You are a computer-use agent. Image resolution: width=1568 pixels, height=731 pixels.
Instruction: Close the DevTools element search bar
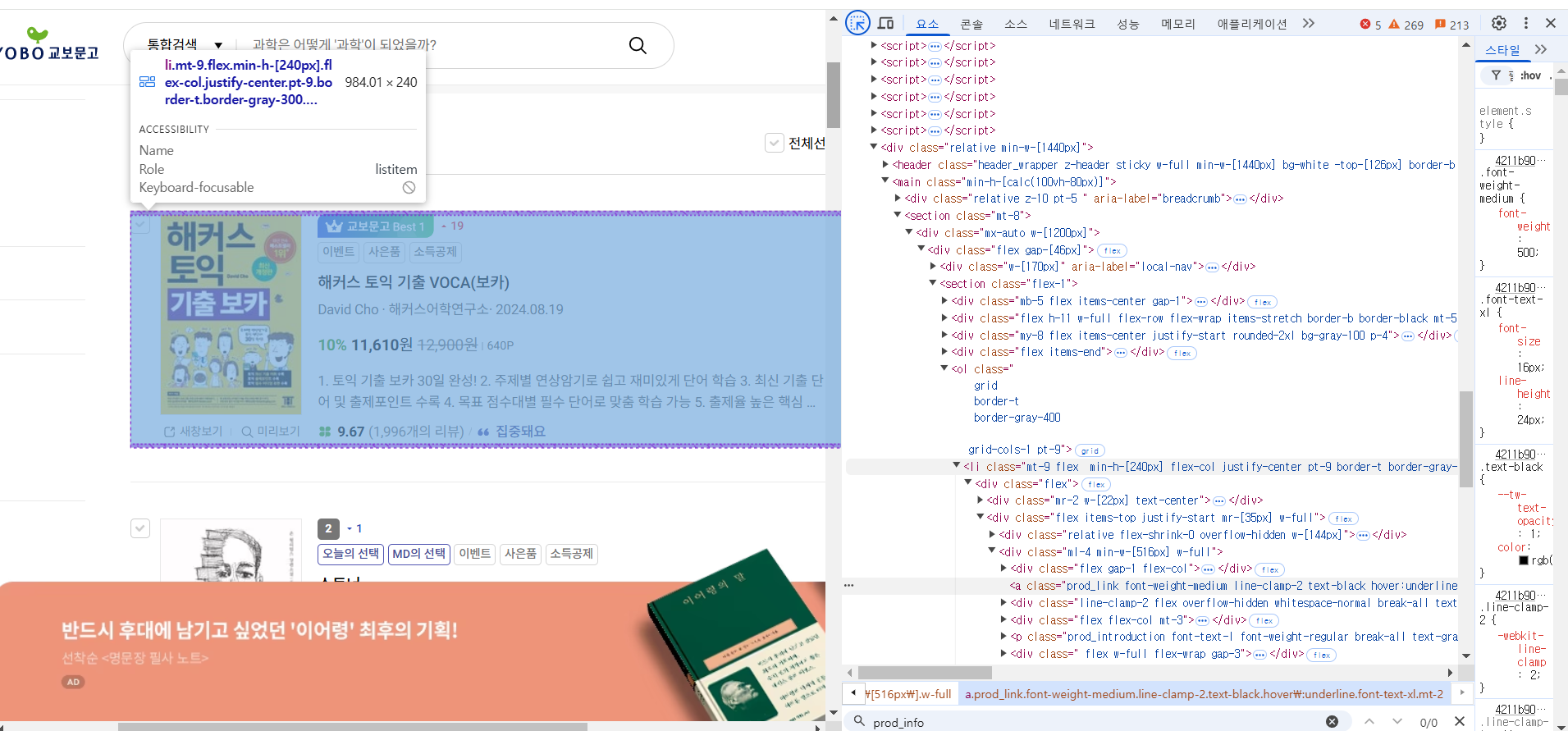click(x=1460, y=721)
